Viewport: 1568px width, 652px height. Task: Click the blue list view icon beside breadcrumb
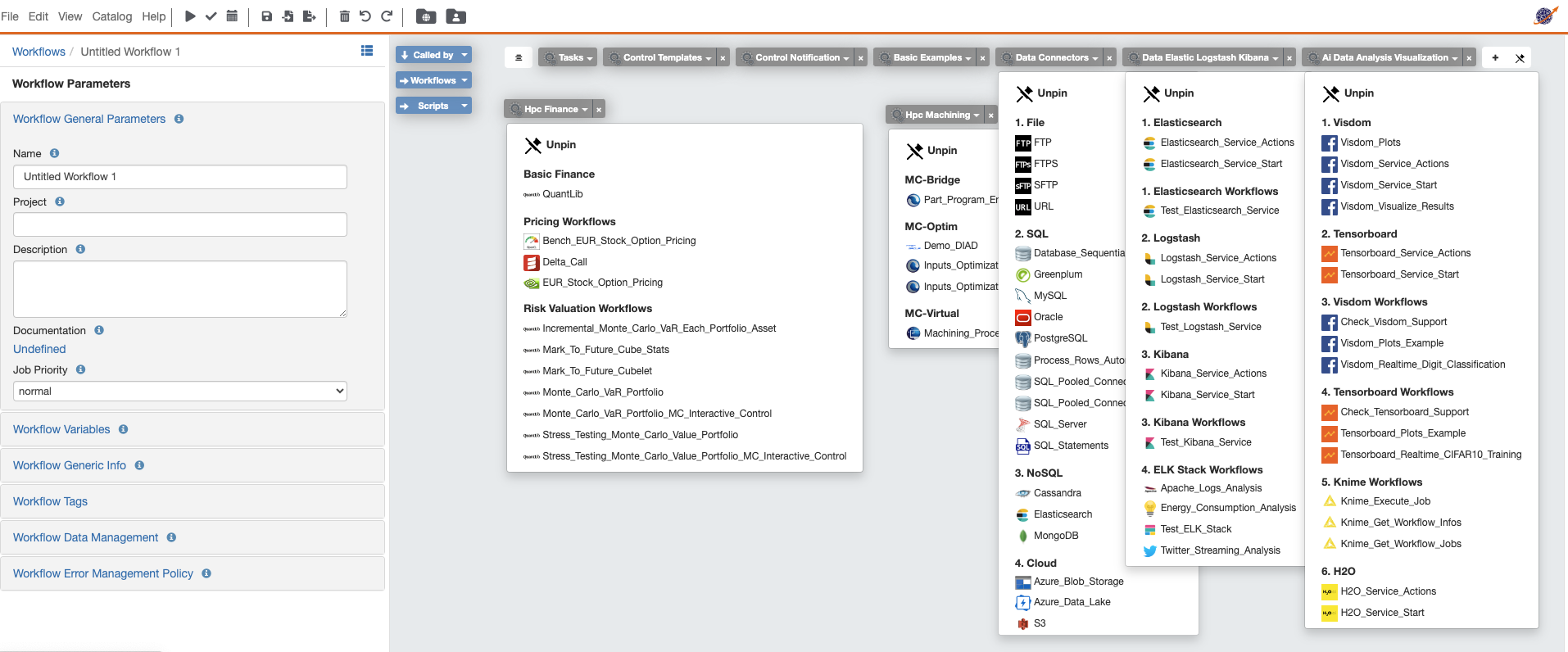(x=367, y=51)
